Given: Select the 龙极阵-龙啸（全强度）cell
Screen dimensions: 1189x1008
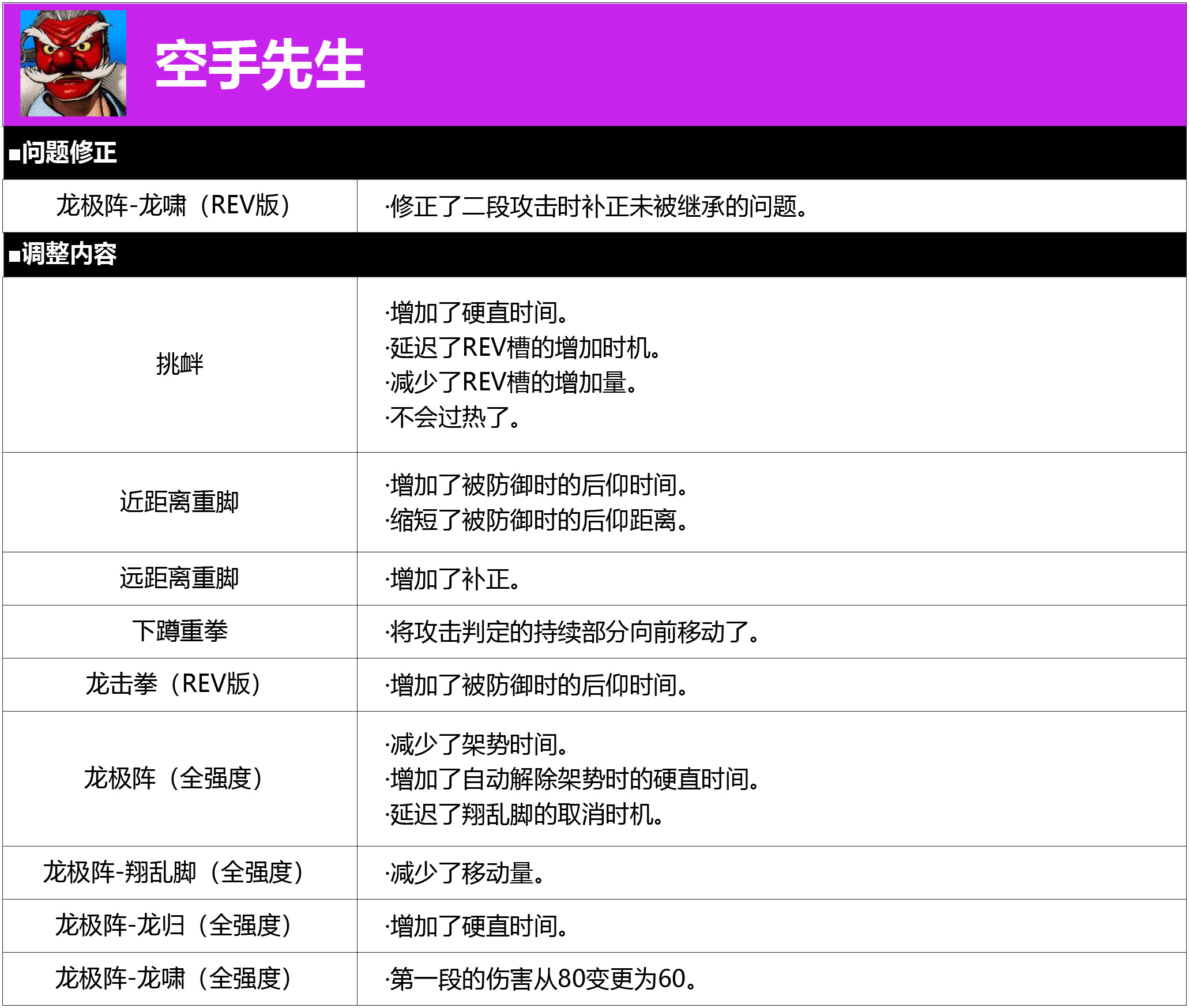Looking at the screenshot, I should click(x=180, y=979).
